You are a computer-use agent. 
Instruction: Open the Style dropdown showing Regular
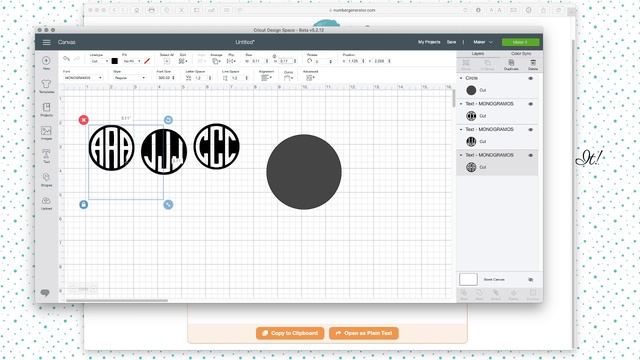tap(129, 78)
